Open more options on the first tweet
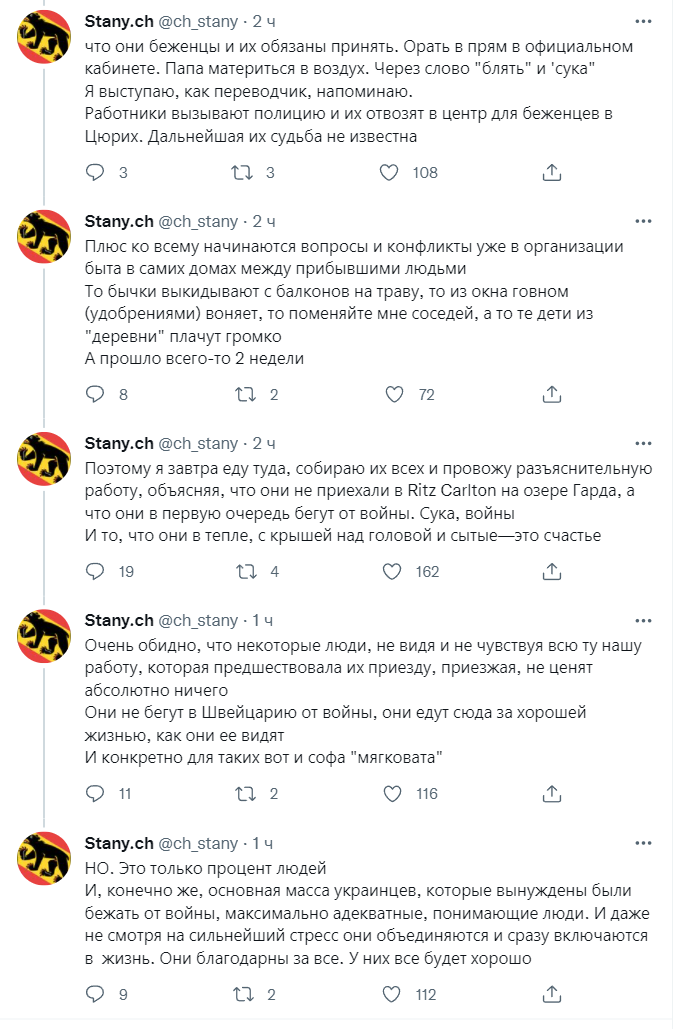 tap(643, 22)
